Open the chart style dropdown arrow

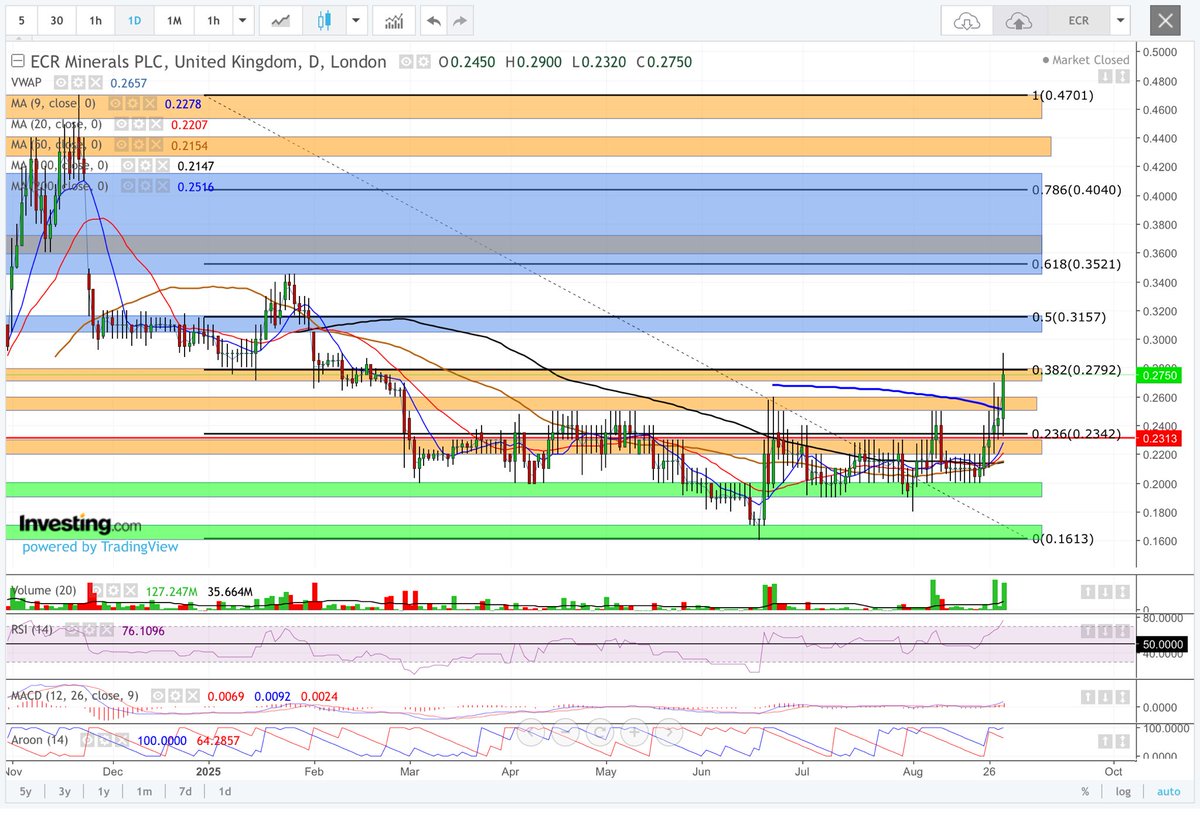[x=356, y=20]
